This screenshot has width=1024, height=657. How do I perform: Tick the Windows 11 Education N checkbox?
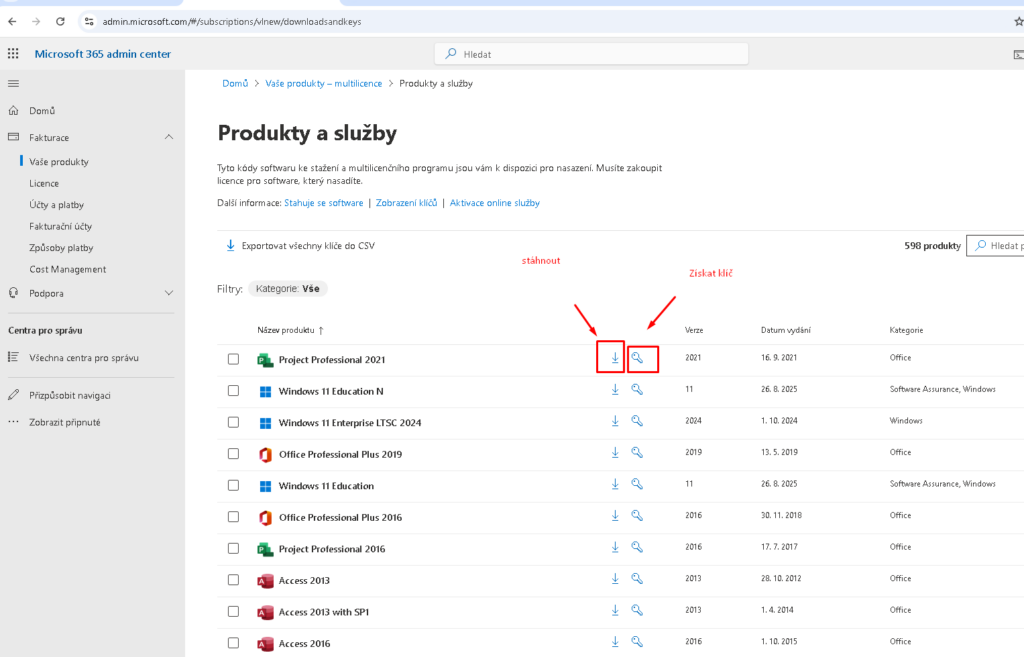pos(233,391)
